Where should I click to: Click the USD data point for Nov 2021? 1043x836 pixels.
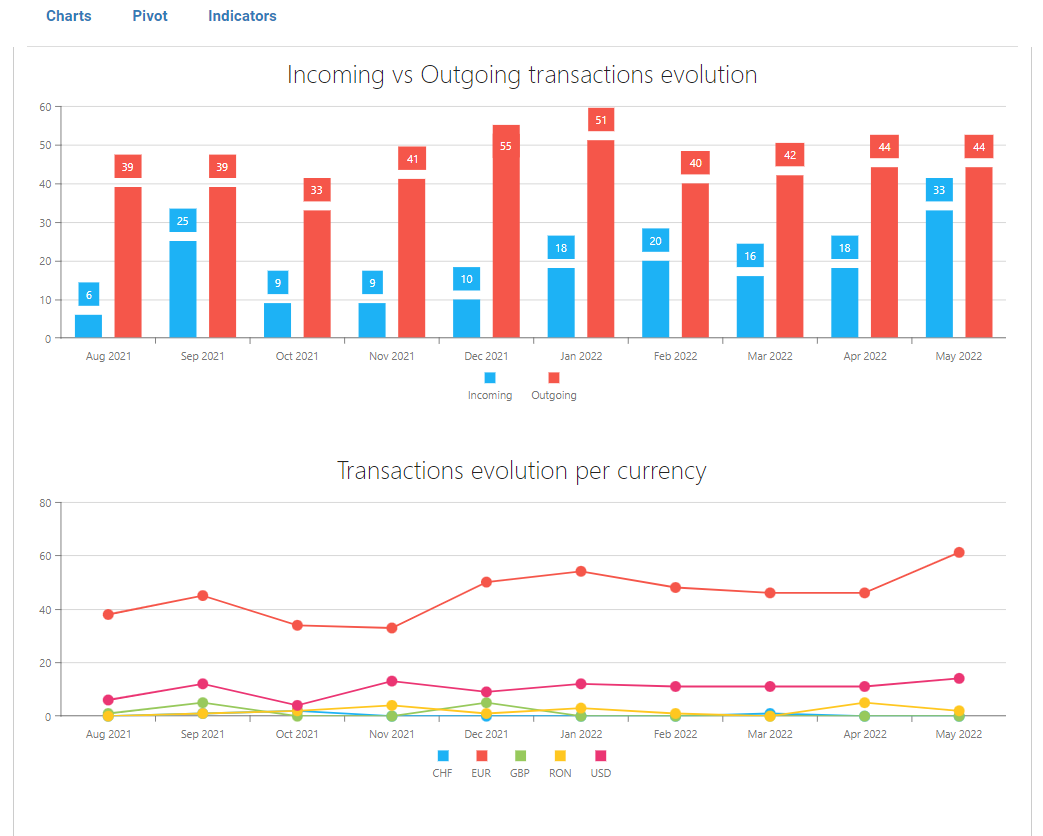[x=392, y=681]
